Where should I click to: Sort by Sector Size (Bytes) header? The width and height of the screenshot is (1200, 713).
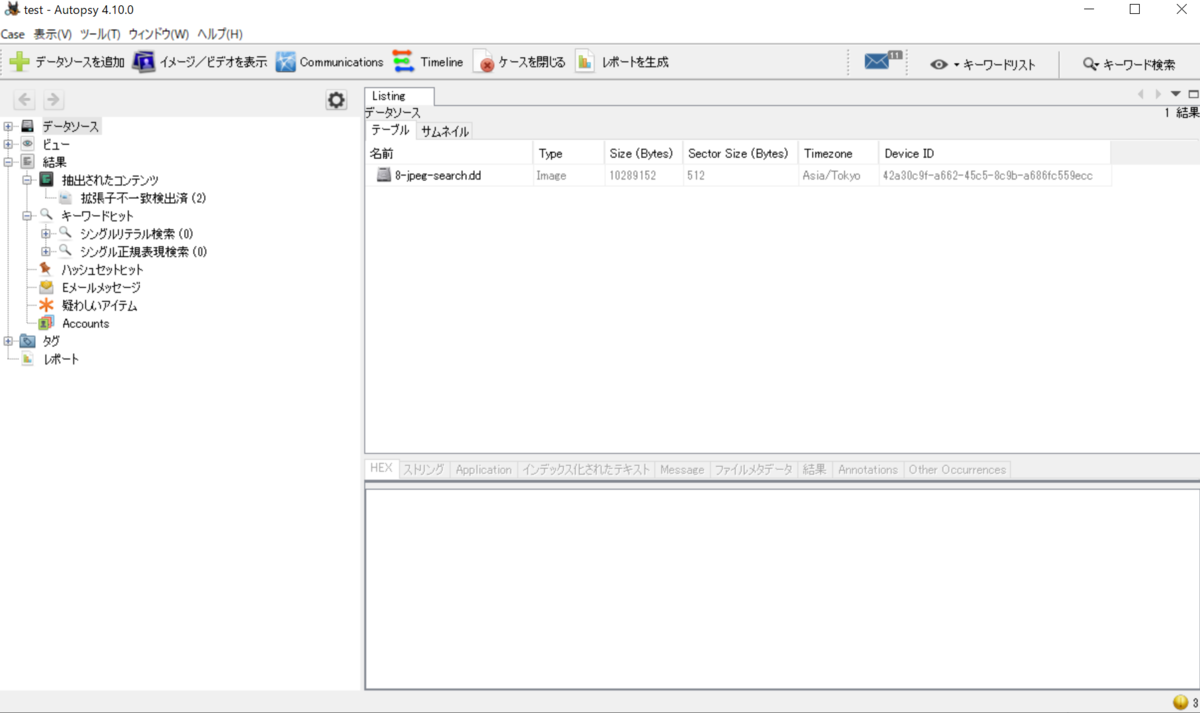pos(740,153)
